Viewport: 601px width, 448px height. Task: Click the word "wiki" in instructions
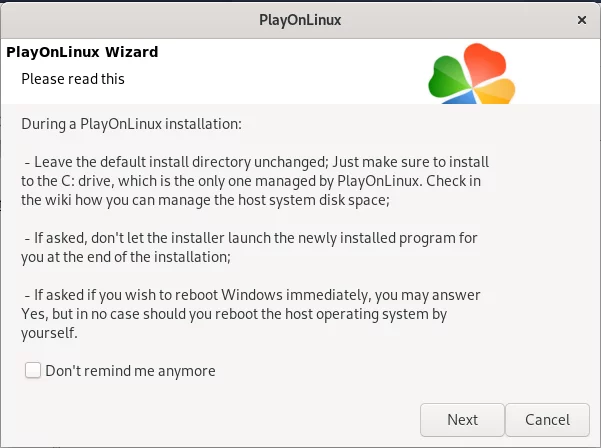tap(58, 200)
